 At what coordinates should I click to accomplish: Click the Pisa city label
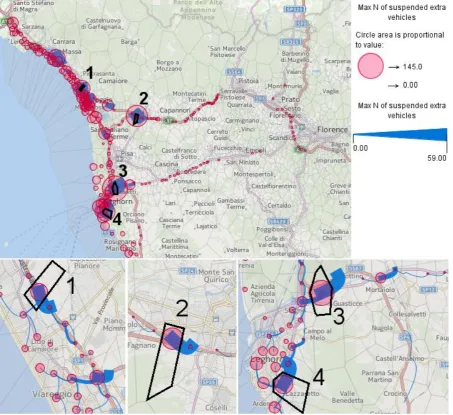coord(127,154)
